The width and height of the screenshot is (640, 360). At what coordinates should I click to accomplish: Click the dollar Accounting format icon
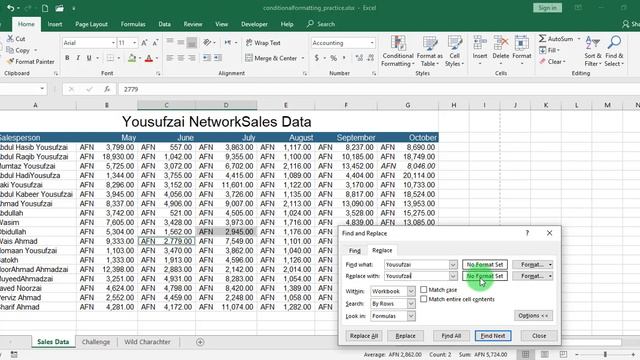[x=317, y=58]
